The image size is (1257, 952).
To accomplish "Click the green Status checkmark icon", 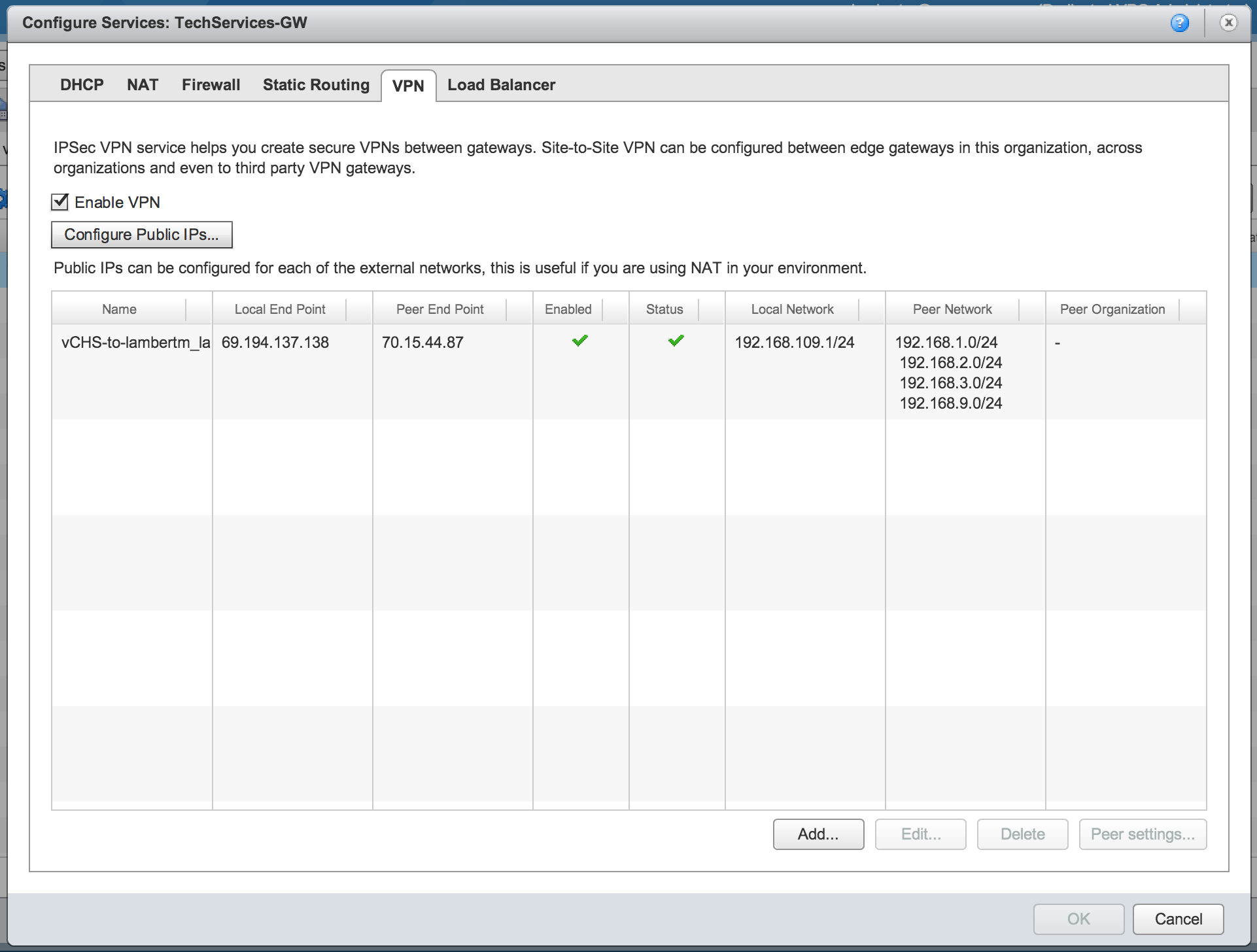I will coord(676,341).
